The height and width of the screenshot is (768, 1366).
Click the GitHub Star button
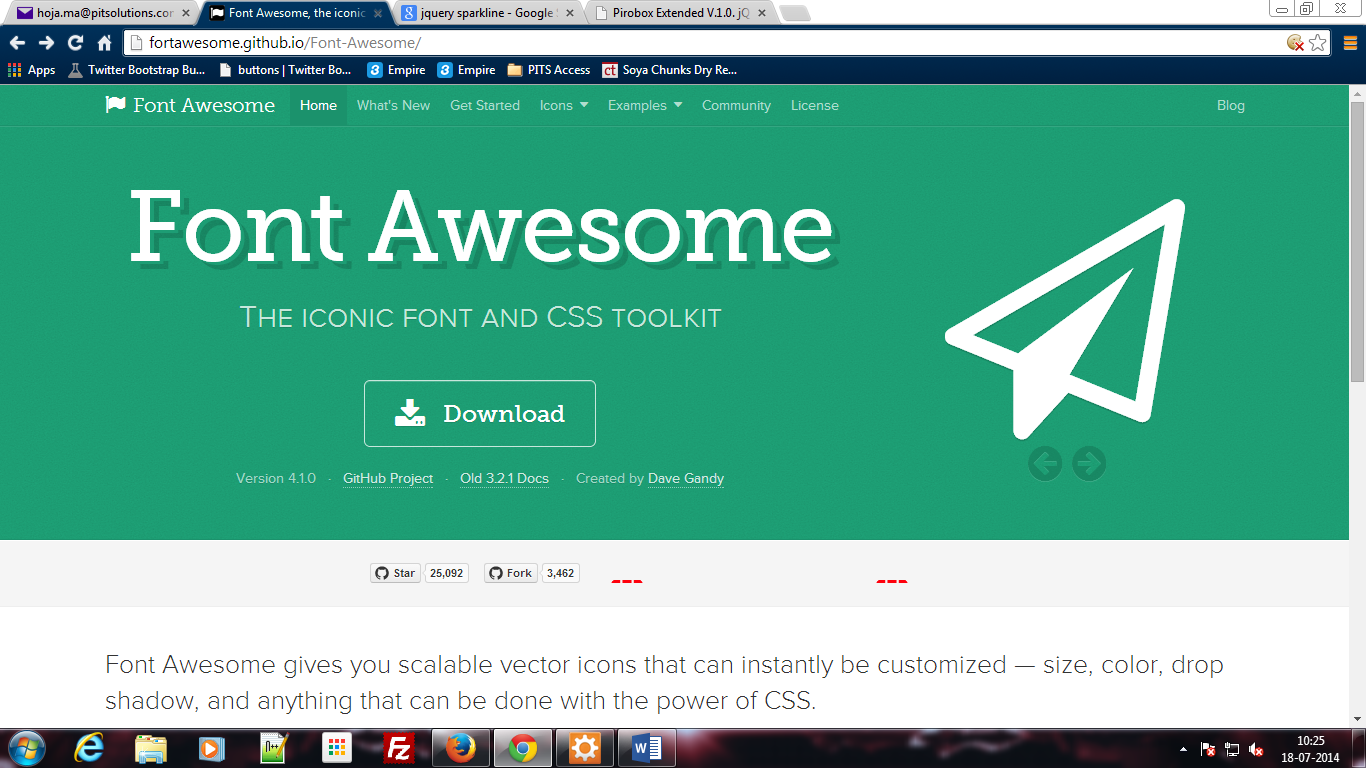point(395,573)
